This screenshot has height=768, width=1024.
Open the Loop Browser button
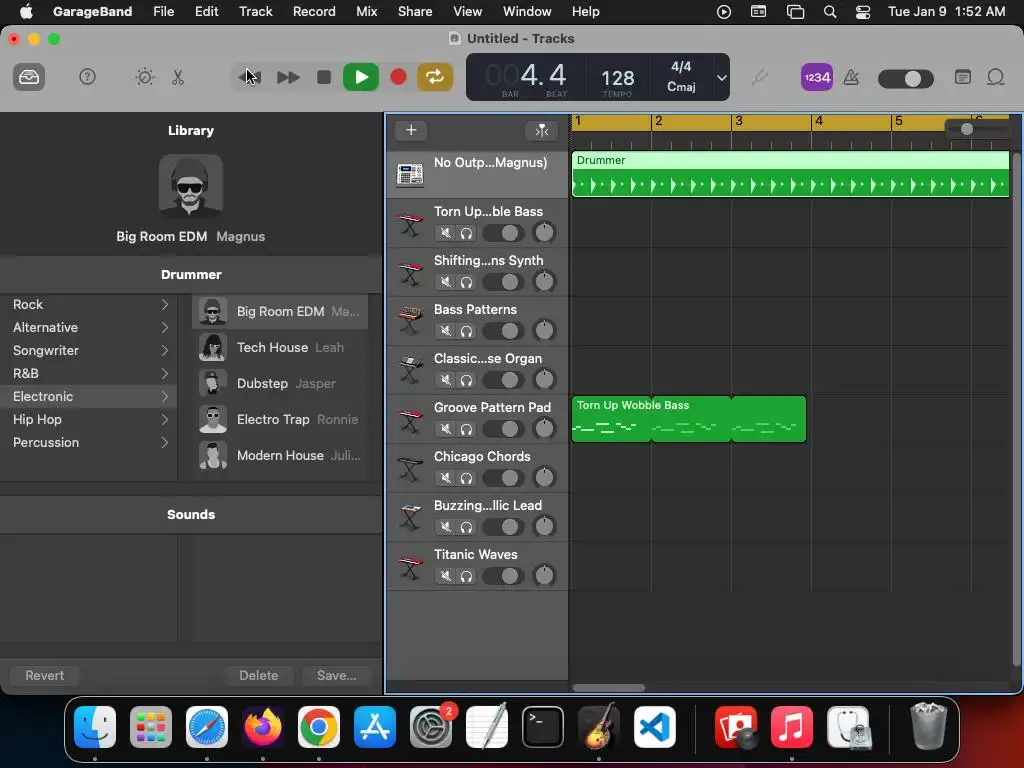(x=995, y=77)
